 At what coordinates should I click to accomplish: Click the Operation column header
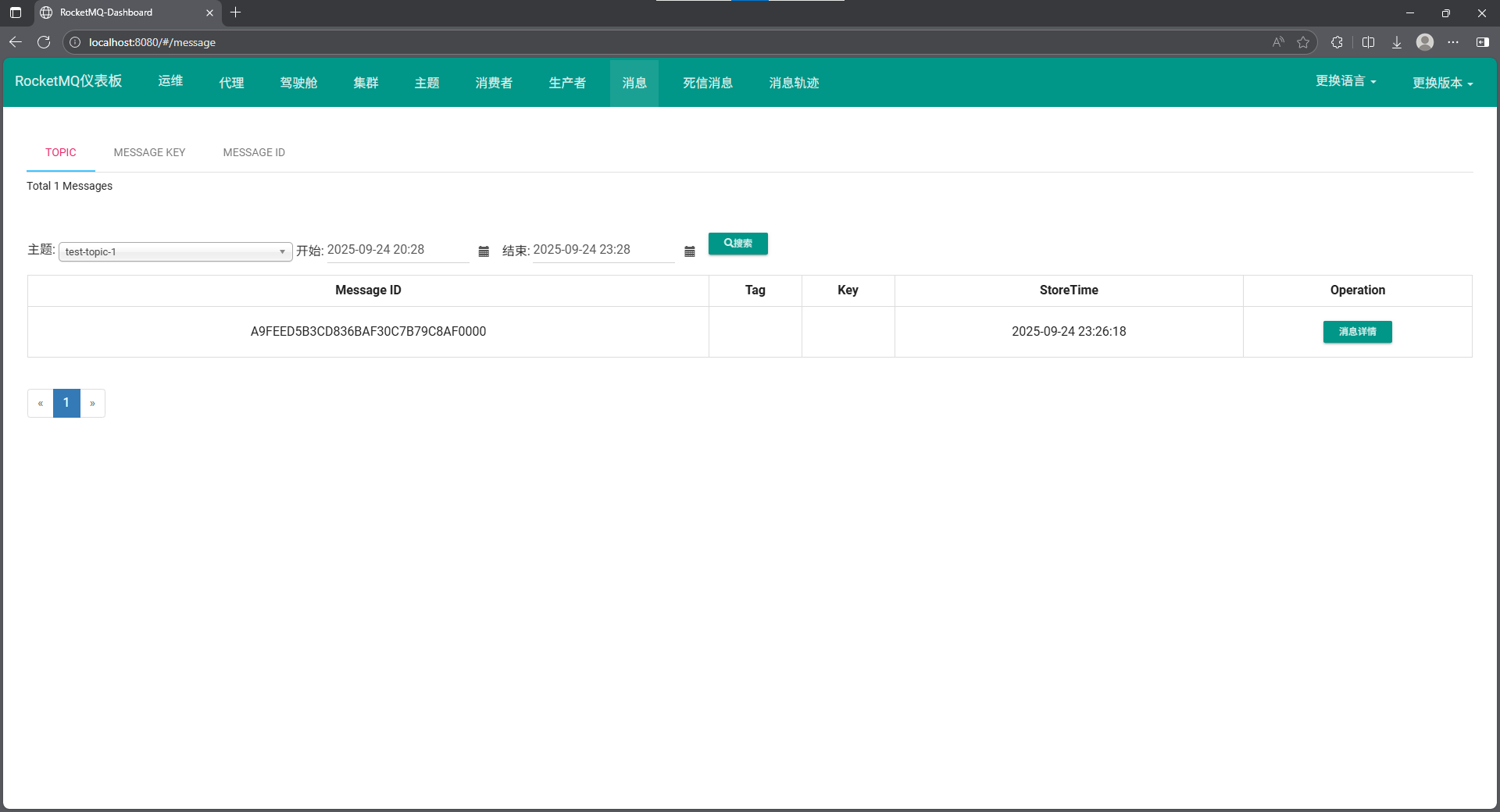[x=1358, y=290]
